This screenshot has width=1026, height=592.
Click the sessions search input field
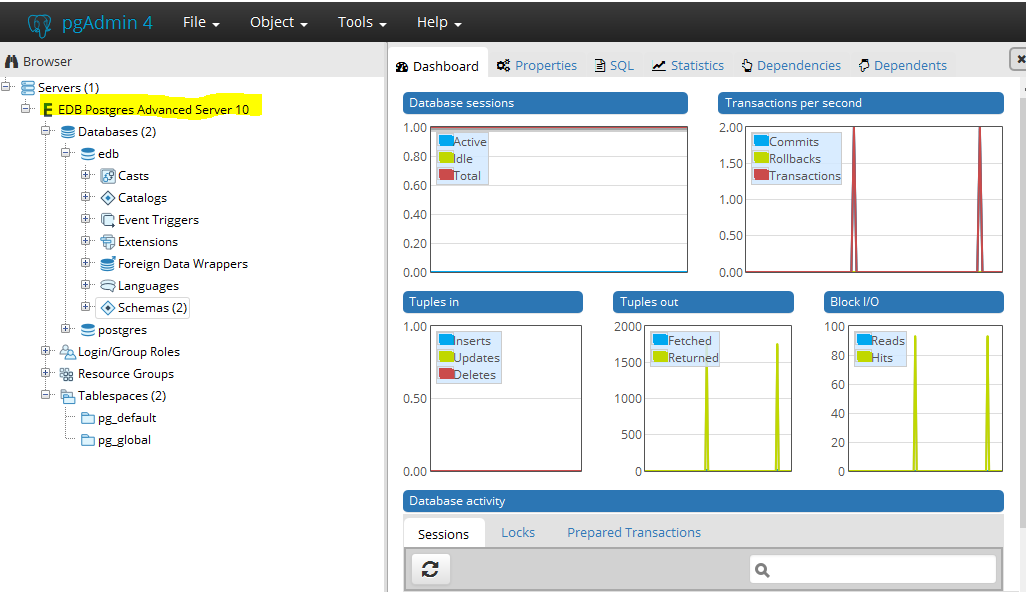(x=873, y=570)
